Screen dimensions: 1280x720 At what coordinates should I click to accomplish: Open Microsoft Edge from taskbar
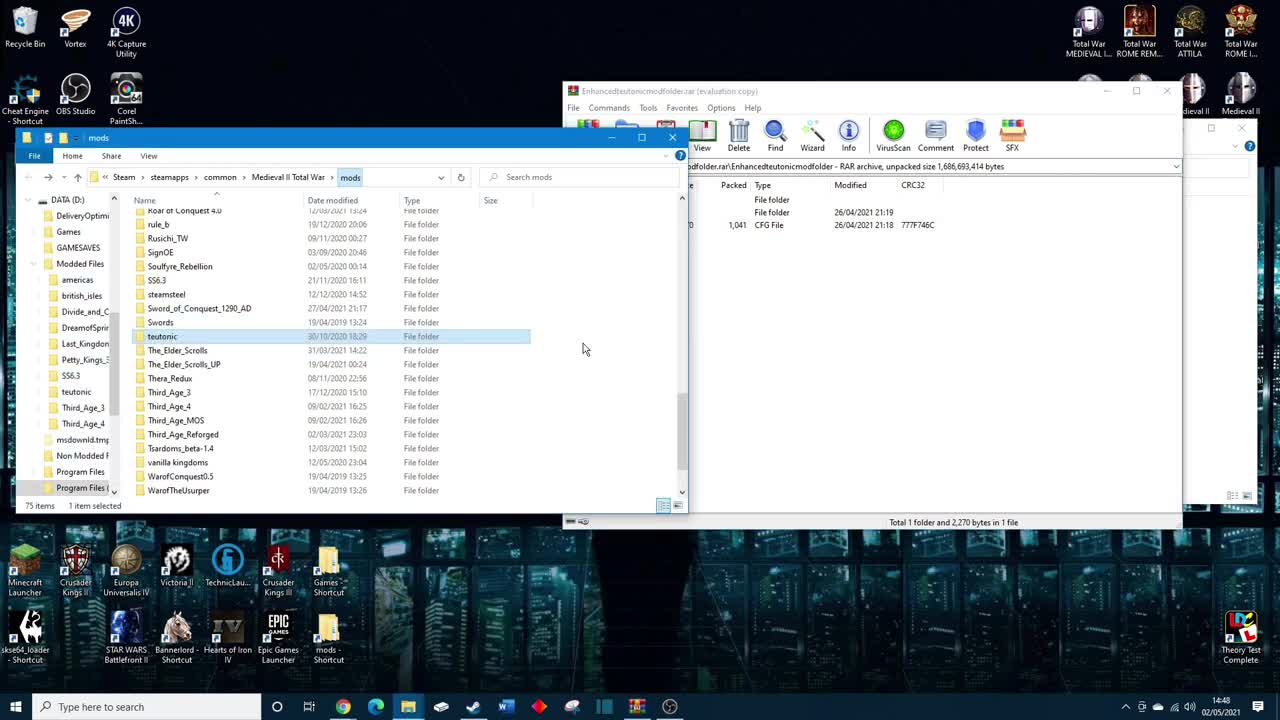(376, 707)
